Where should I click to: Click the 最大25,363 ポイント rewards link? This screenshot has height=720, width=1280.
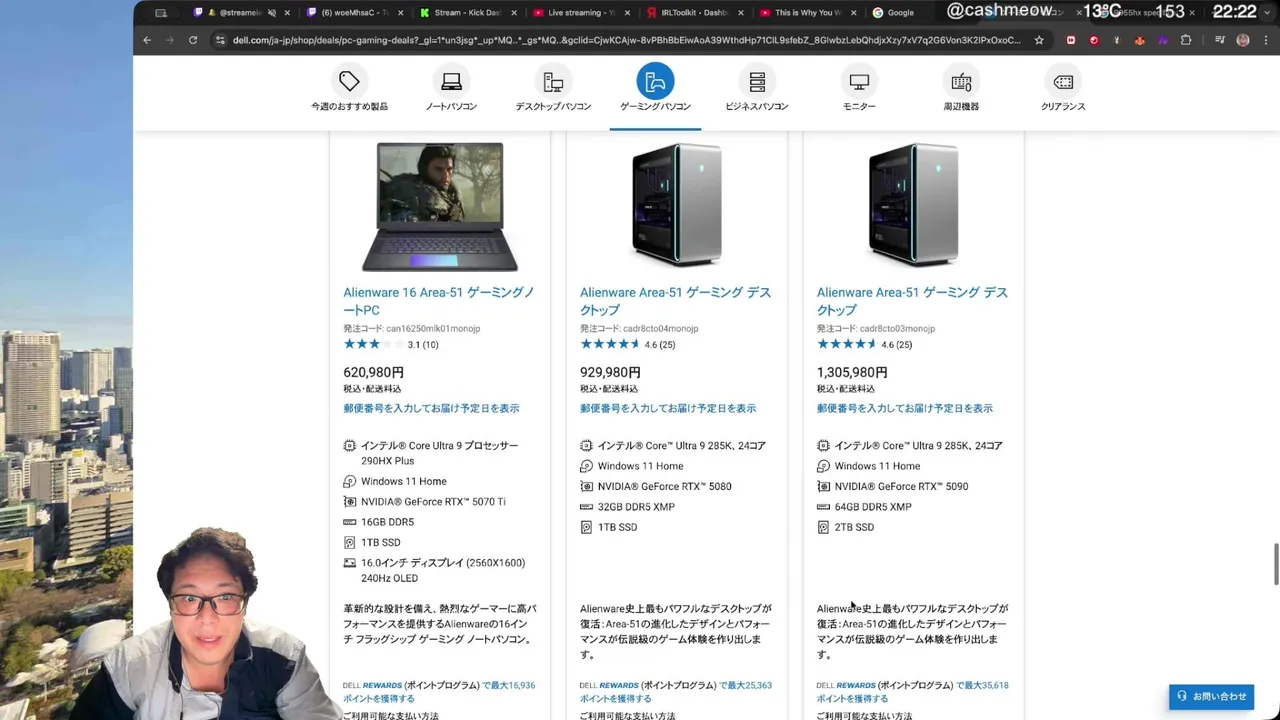tap(677, 692)
